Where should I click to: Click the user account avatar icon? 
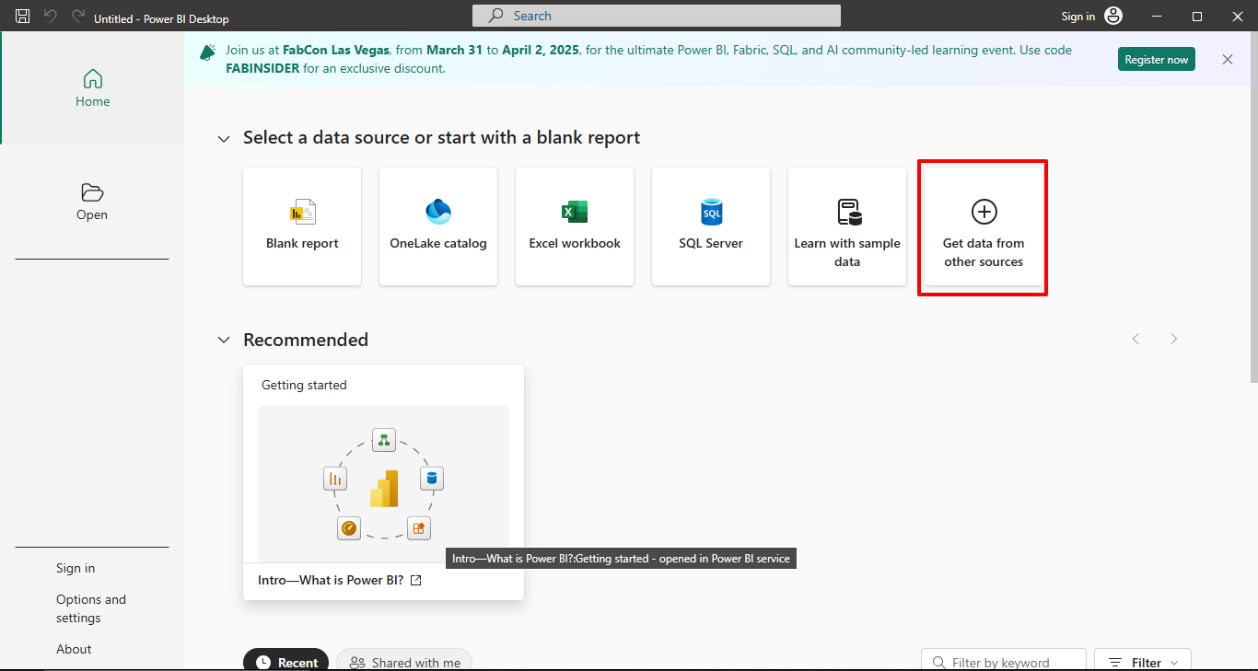click(x=1113, y=16)
